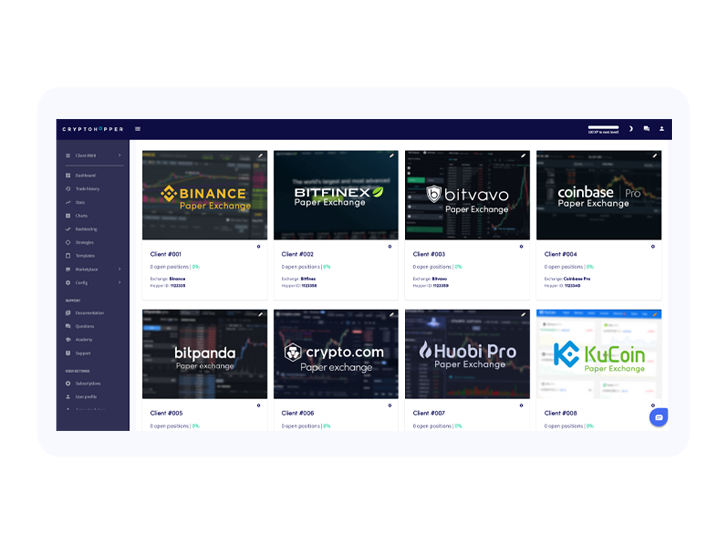
Task: Open the Questions sidebar item
Action: pos(84,326)
